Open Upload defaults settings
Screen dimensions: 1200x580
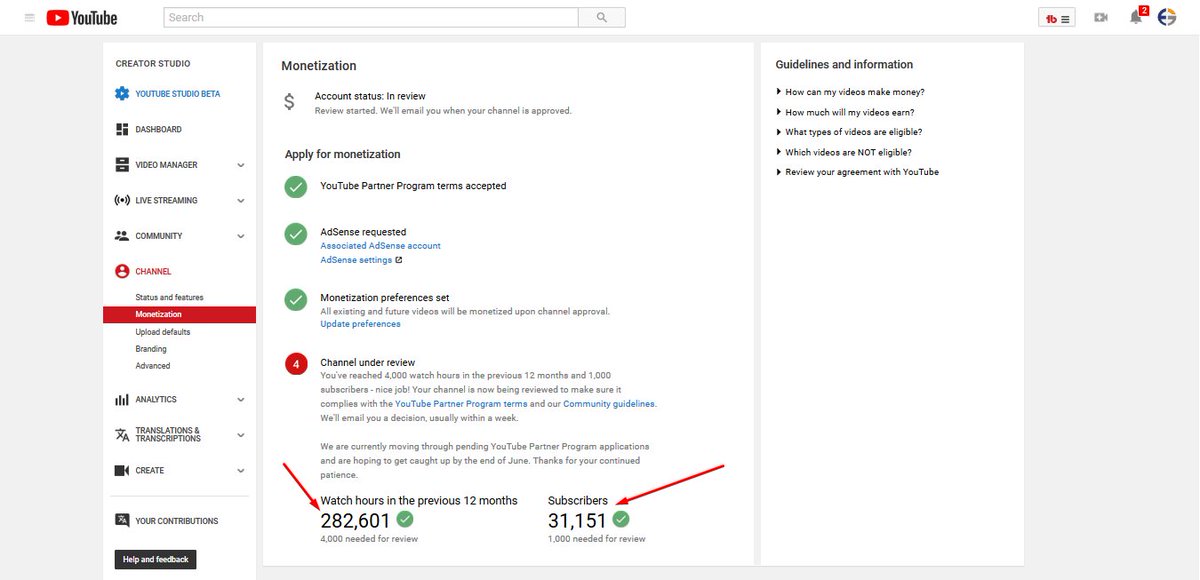(163, 332)
